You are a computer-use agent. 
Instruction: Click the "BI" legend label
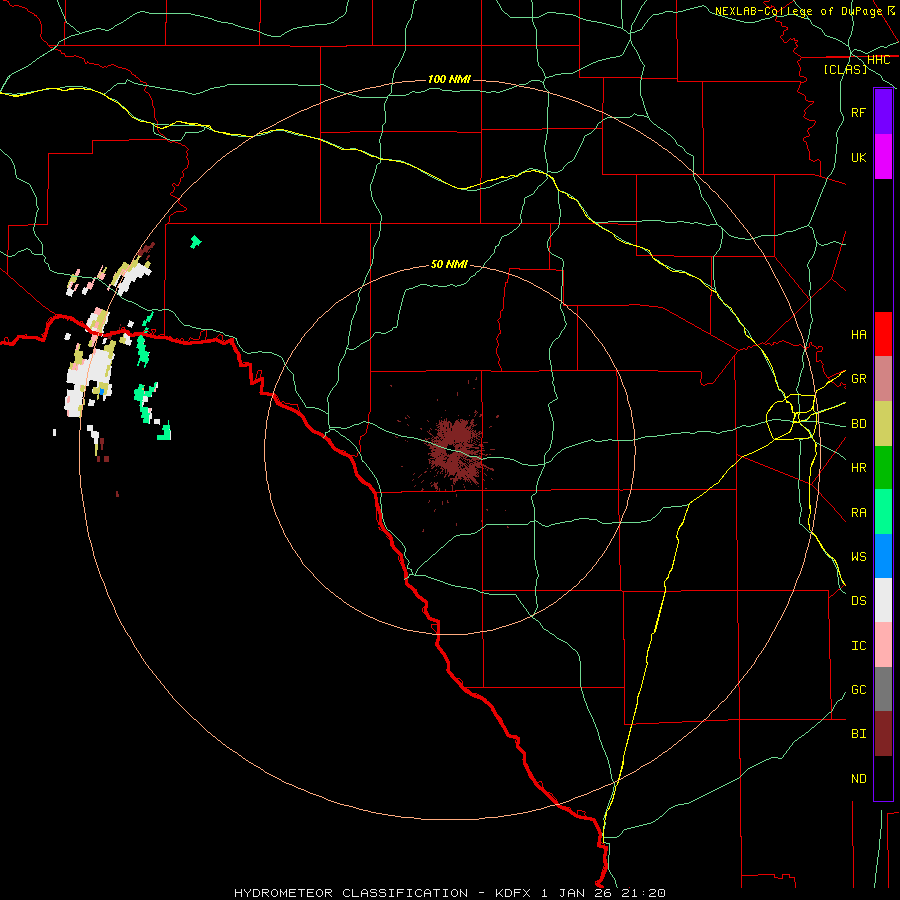click(x=859, y=734)
